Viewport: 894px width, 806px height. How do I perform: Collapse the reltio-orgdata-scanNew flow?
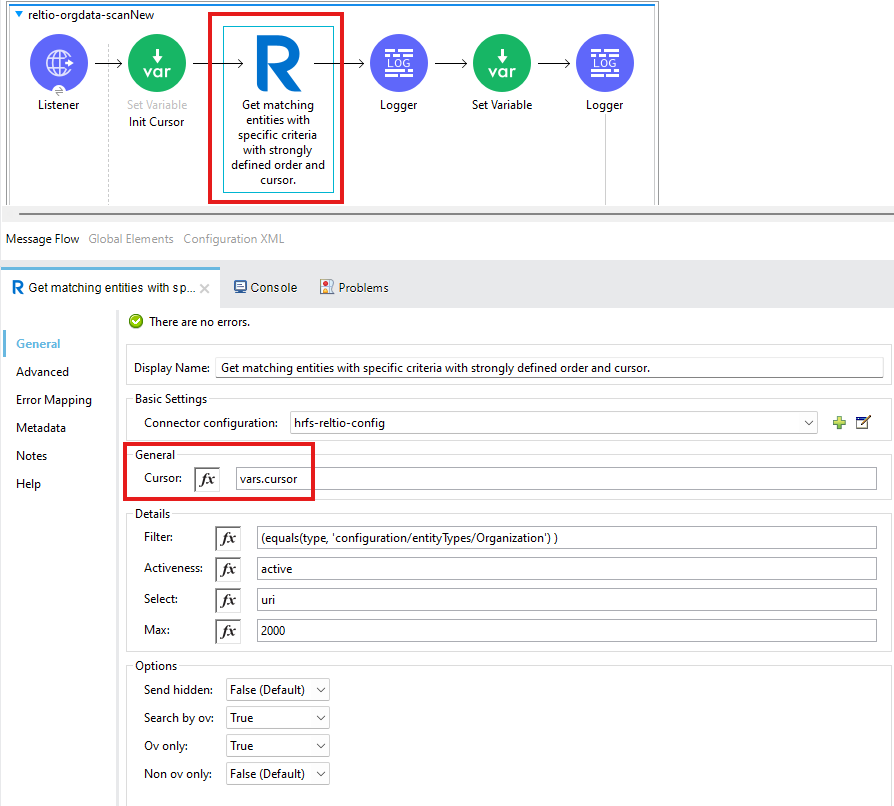[x=19, y=15]
